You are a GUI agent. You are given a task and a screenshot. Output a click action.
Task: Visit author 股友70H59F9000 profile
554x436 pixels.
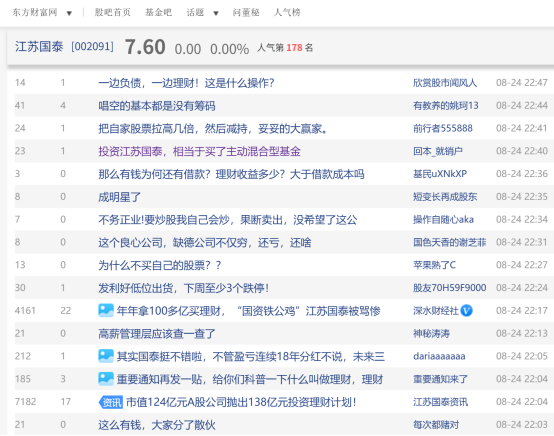449,288
